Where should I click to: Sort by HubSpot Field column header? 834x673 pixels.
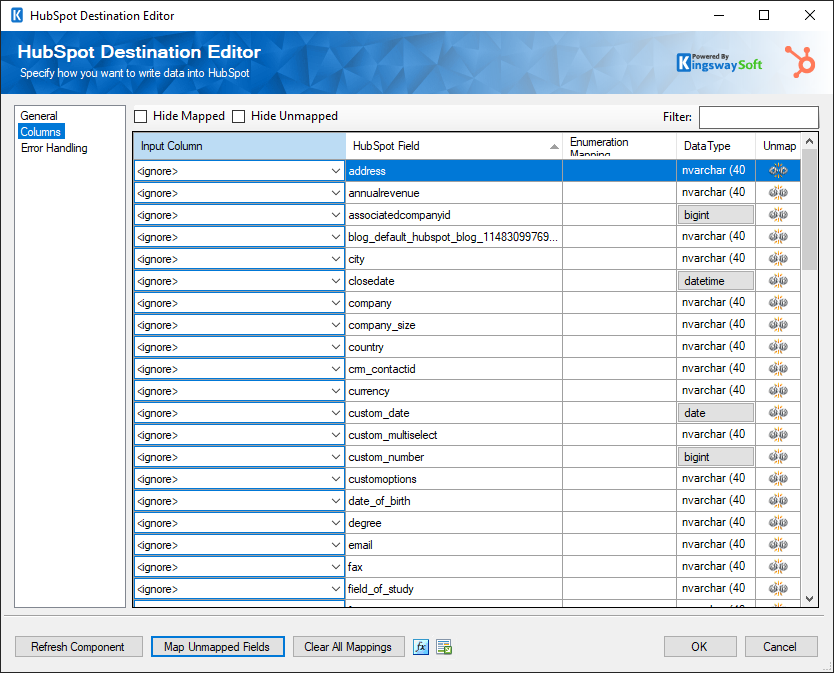pos(454,146)
